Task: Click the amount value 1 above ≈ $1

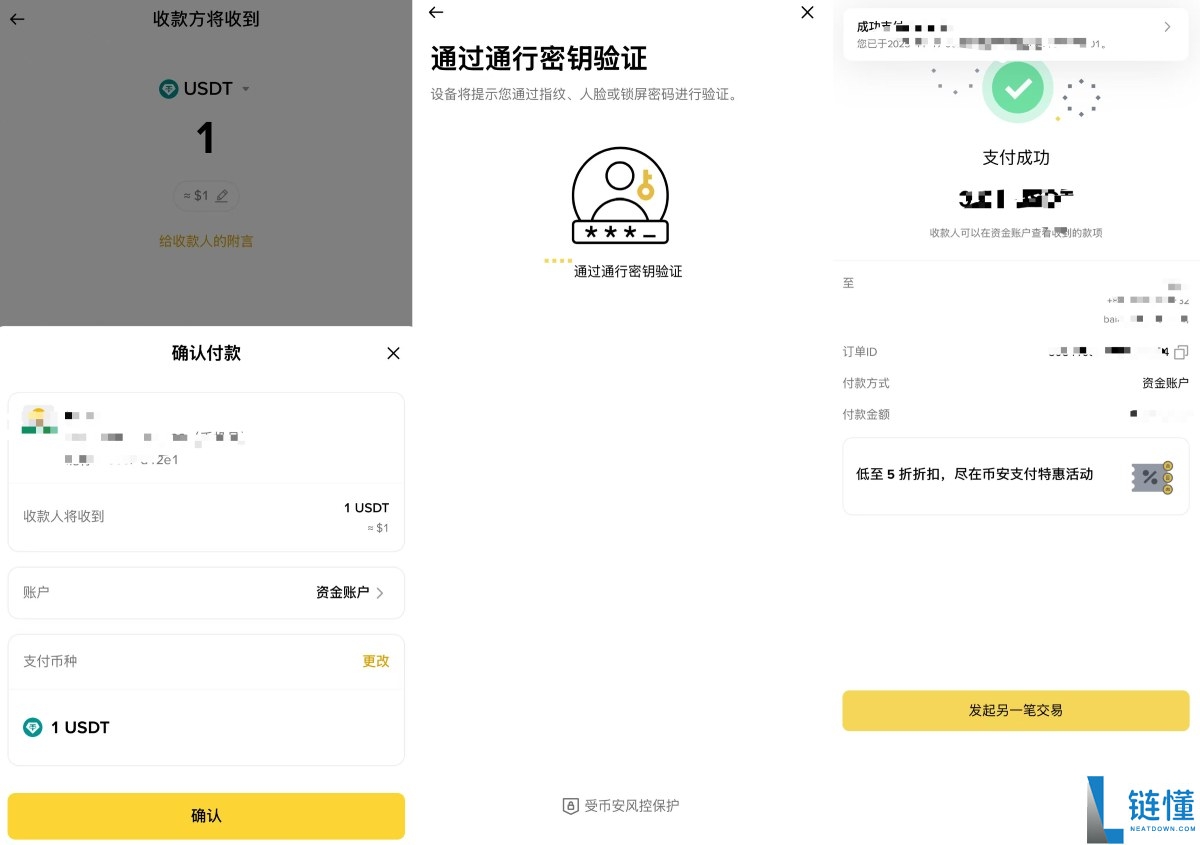Action: coord(206,138)
